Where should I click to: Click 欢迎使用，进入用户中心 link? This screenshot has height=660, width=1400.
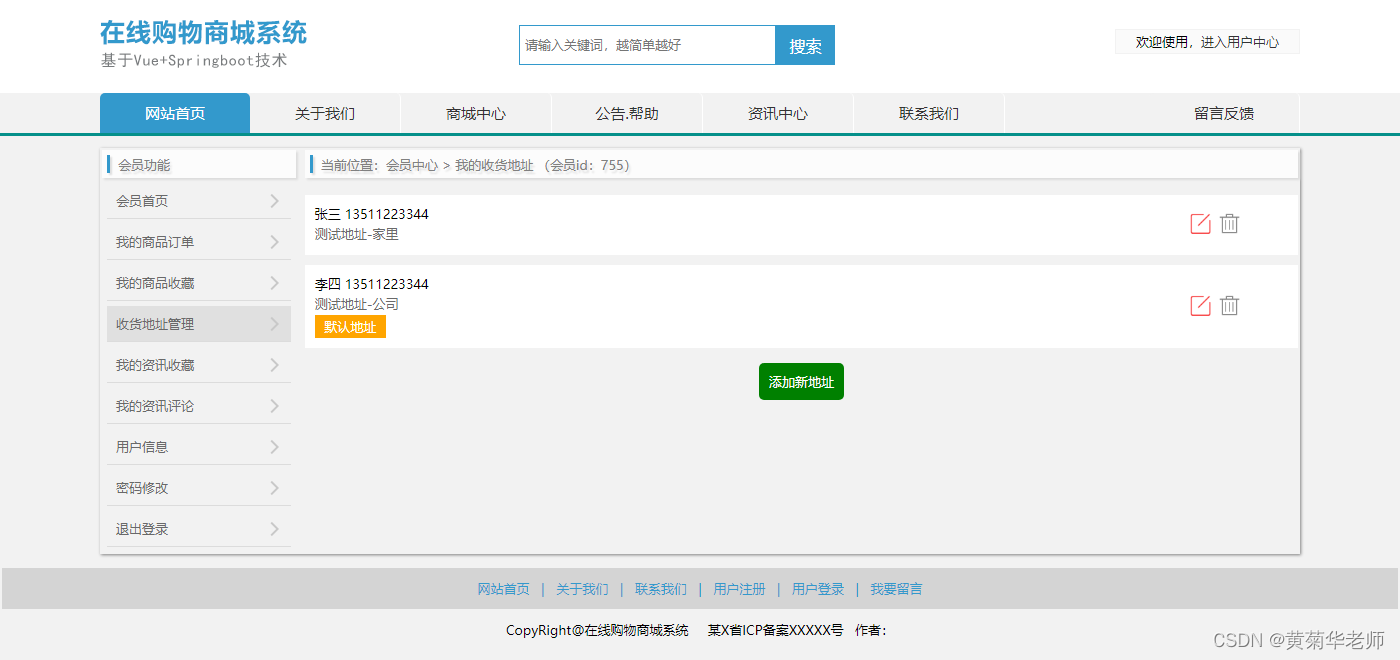click(1207, 42)
